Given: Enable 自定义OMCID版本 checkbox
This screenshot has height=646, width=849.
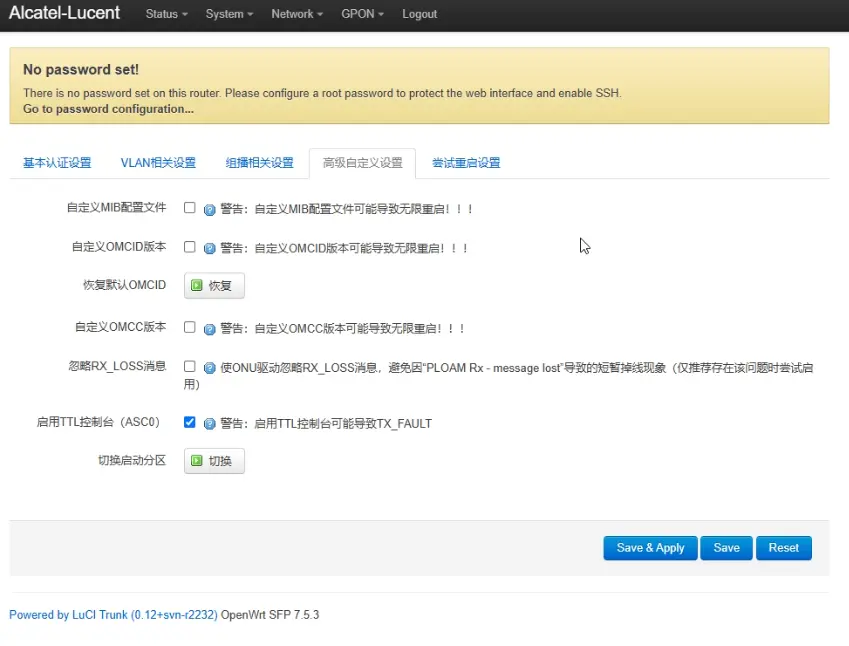Looking at the screenshot, I should pyautogui.click(x=190, y=247).
